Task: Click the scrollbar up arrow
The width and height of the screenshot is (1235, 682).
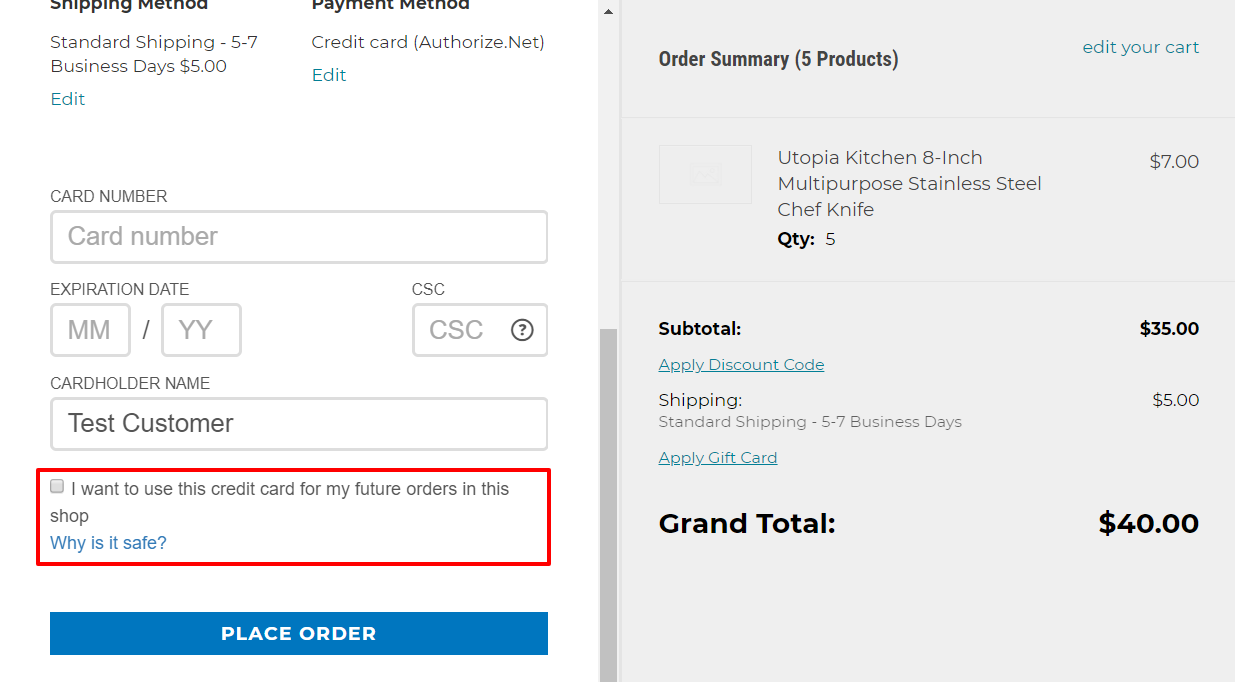Action: pyautogui.click(x=608, y=13)
